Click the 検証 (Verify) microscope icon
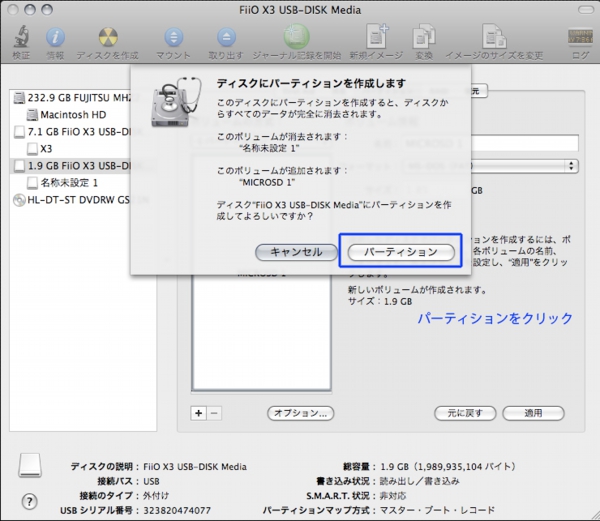600x521 pixels. tap(21, 38)
